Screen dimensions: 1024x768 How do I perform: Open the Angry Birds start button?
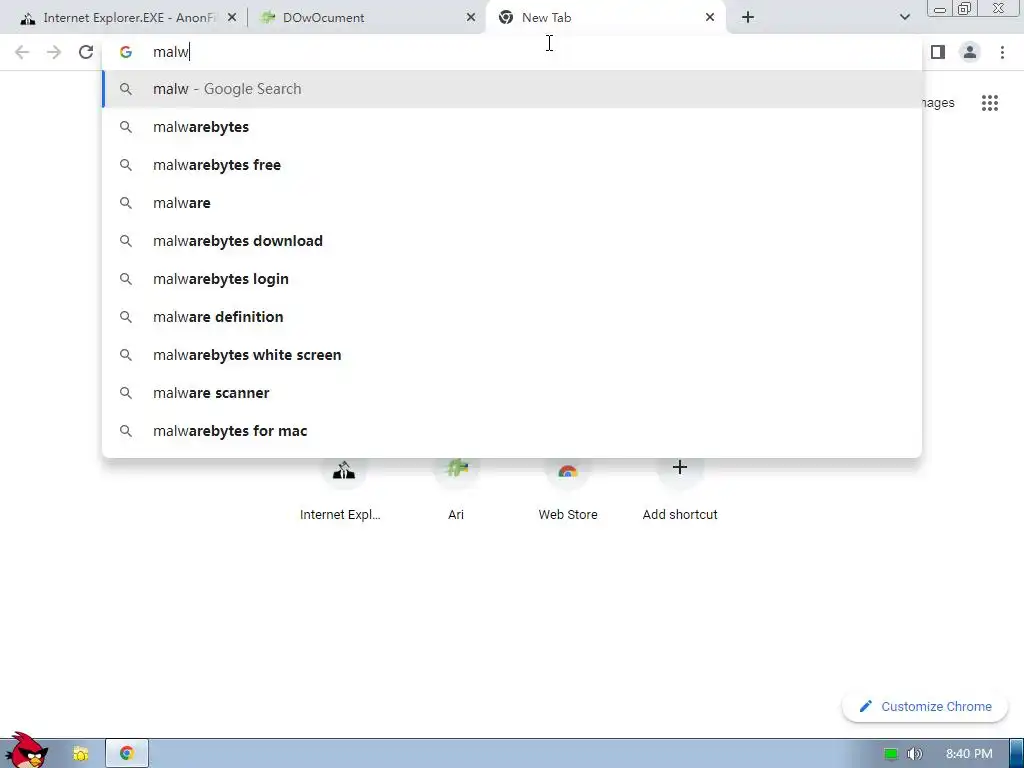click(26, 750)
